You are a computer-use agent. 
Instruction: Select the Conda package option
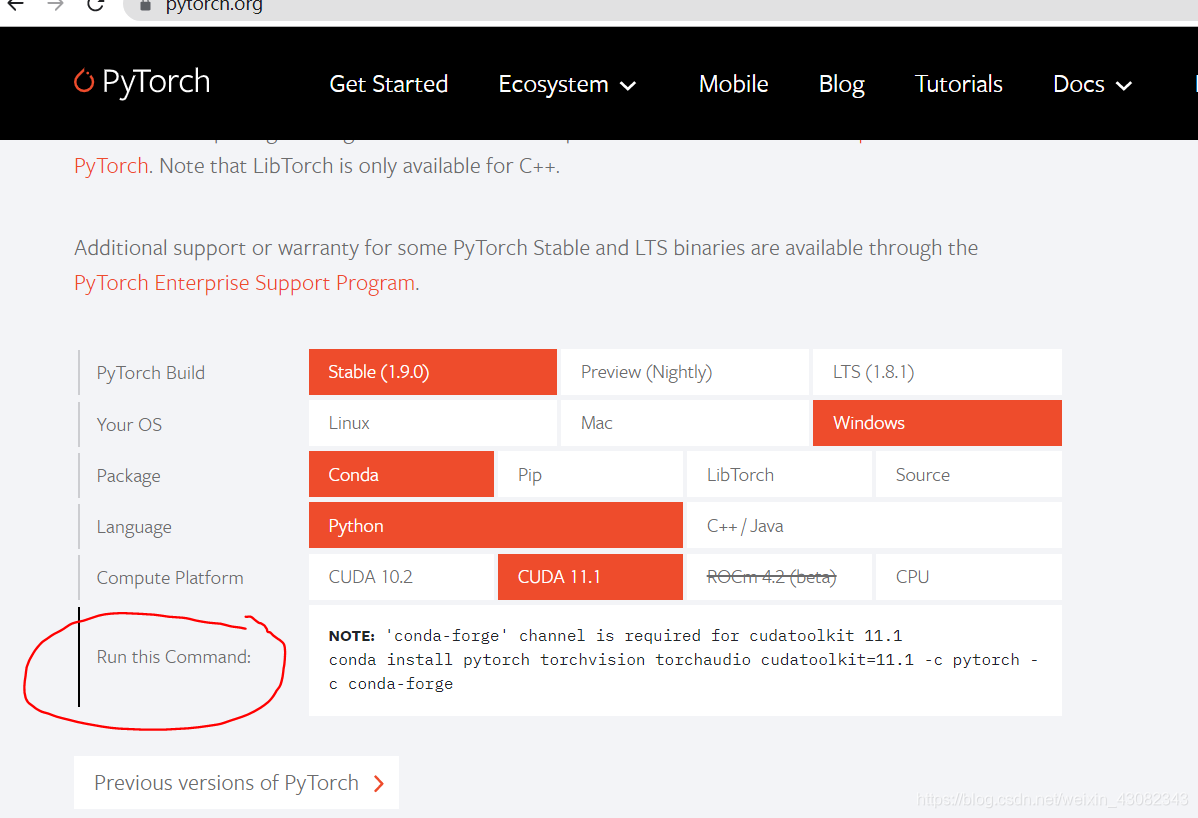(401, 474)
